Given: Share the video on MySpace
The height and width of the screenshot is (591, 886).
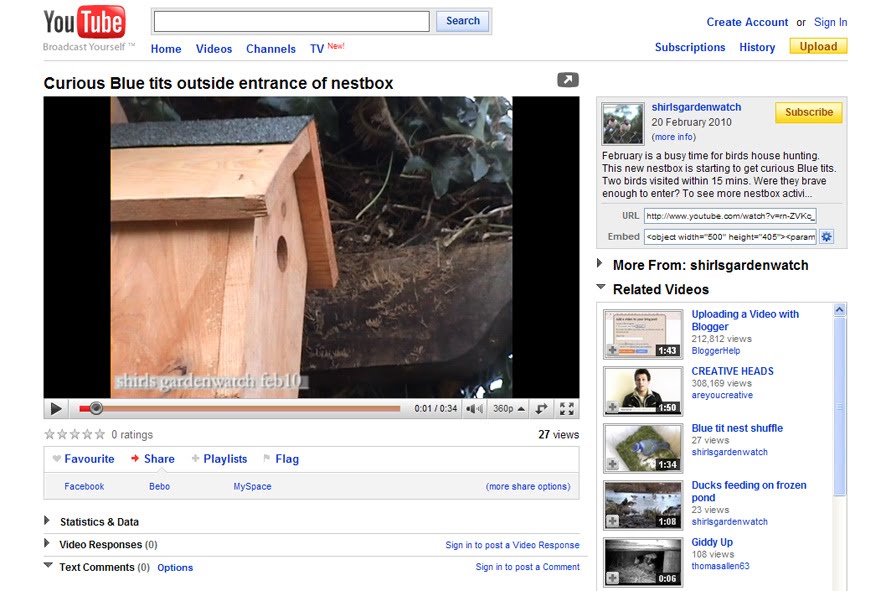Looking at the screenshot, I should 252,486.
